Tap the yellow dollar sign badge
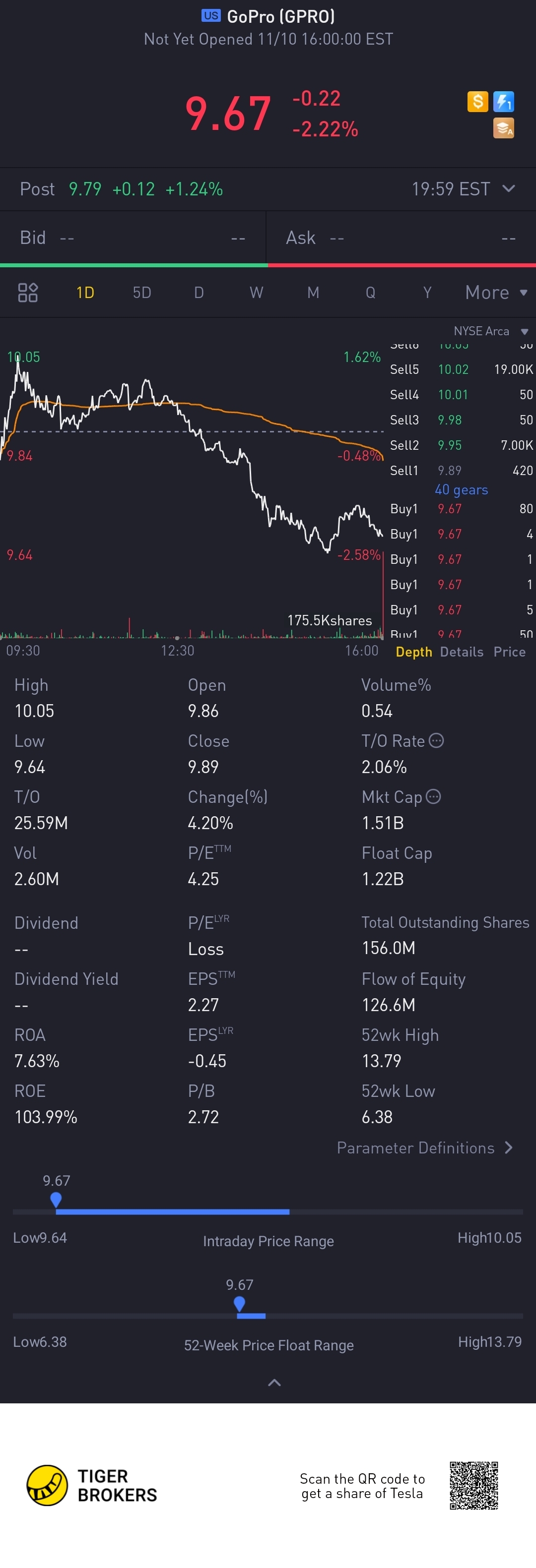536x1568 pixels. pyautogui.click(x=477, y=102)
